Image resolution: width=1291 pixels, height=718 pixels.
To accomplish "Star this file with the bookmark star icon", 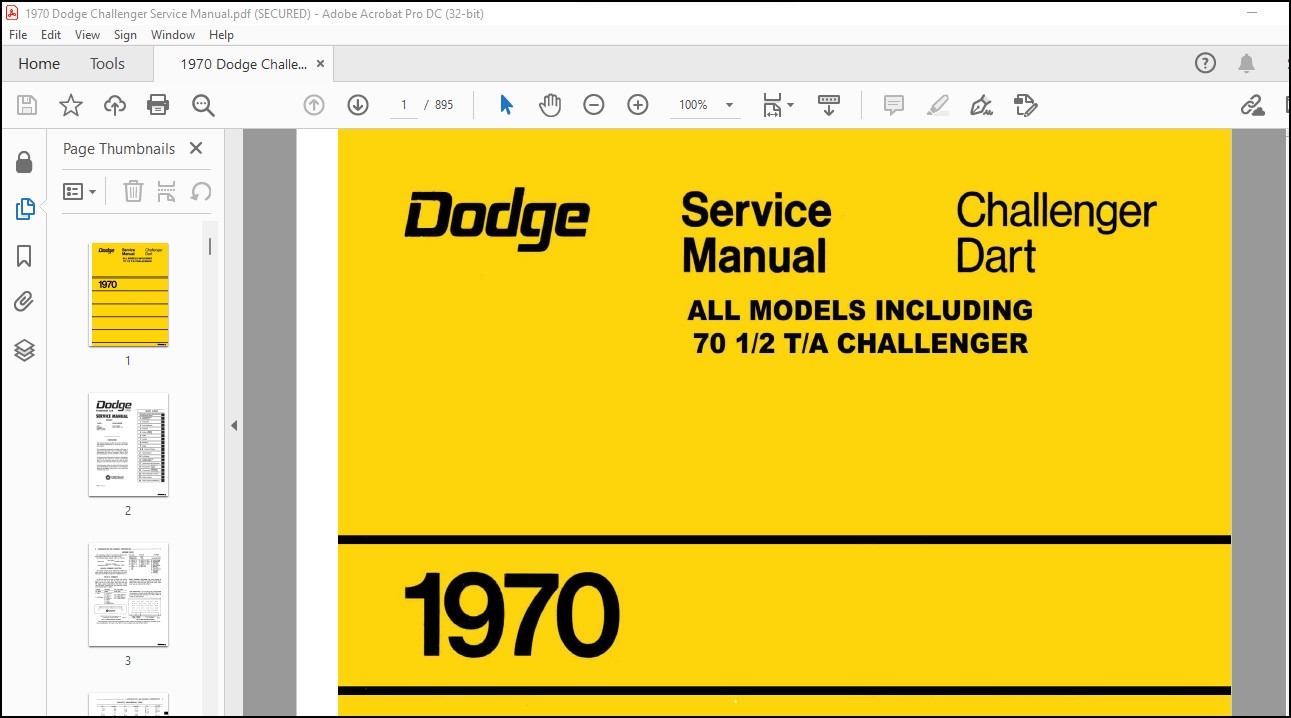I will point(71,105).
